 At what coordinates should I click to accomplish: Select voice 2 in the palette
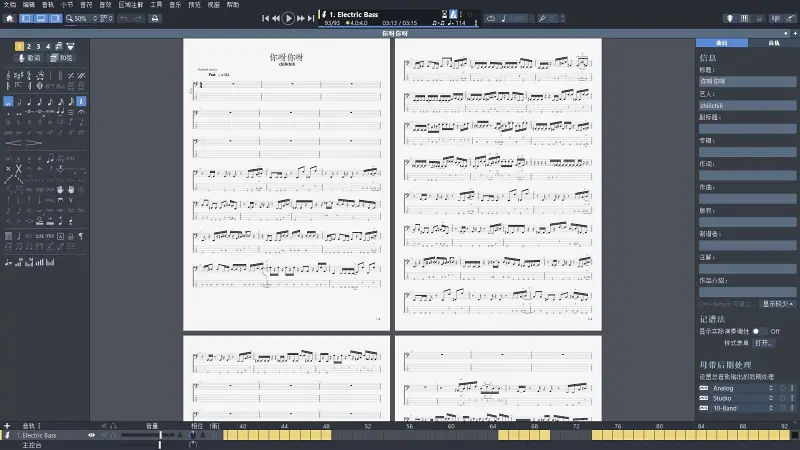[29, 46]
